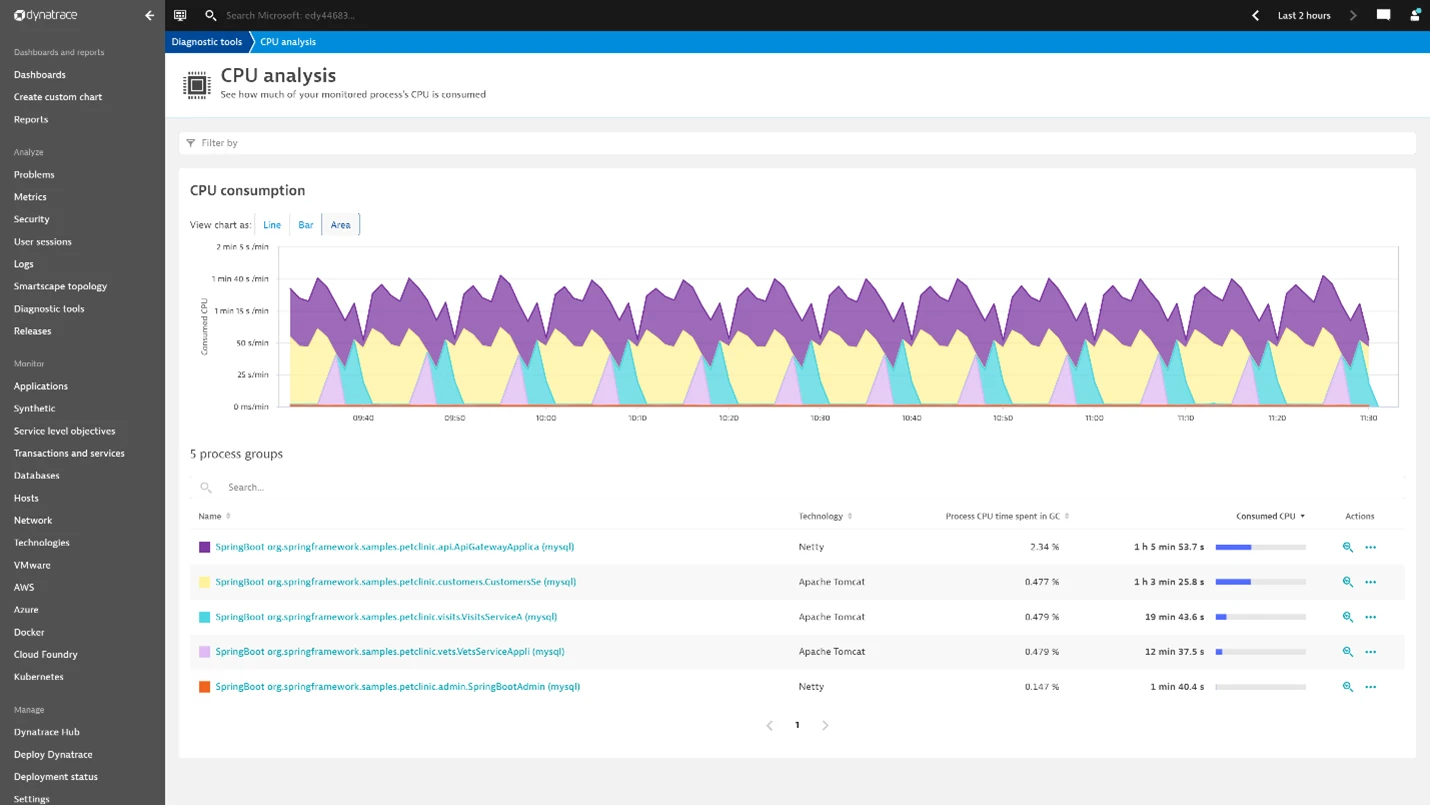Toggle sort order on Technology column
Viewport: 1430px width, 805px height.
[851, 516]
